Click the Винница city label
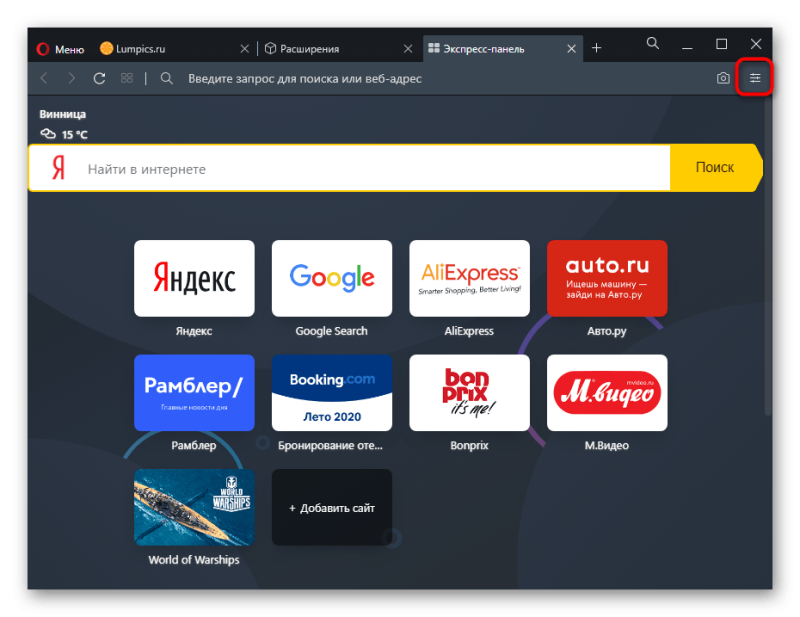Screen dimensions: 800x617 [62, 114]
